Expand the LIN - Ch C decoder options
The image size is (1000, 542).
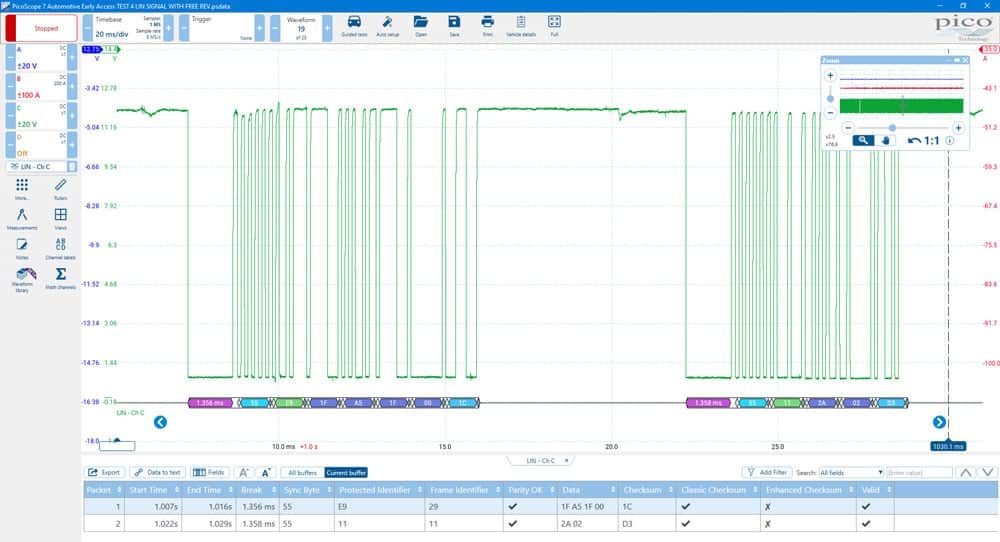[72, 166]
